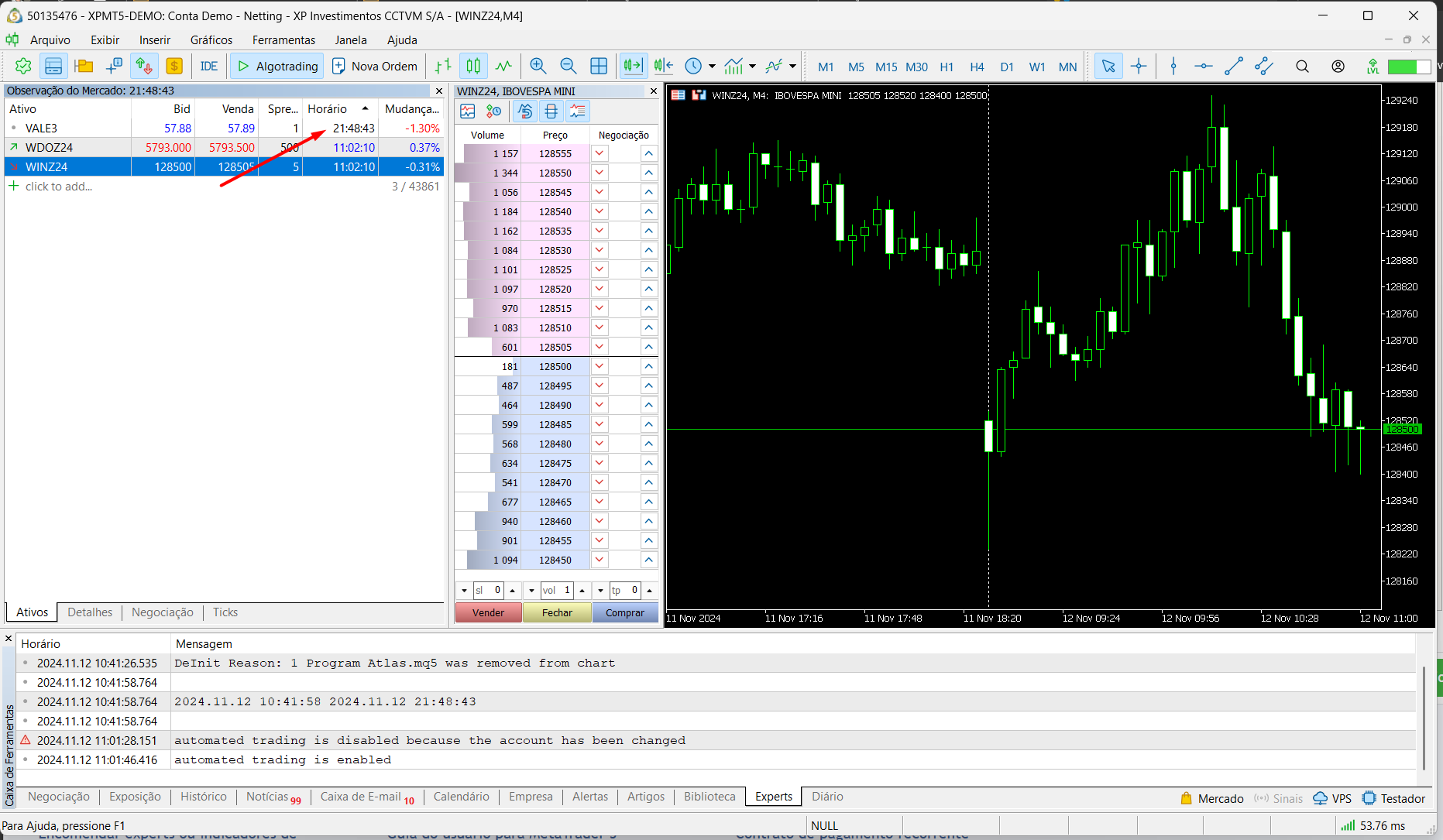Select the trendline drawing tool

pos(1234,67)
